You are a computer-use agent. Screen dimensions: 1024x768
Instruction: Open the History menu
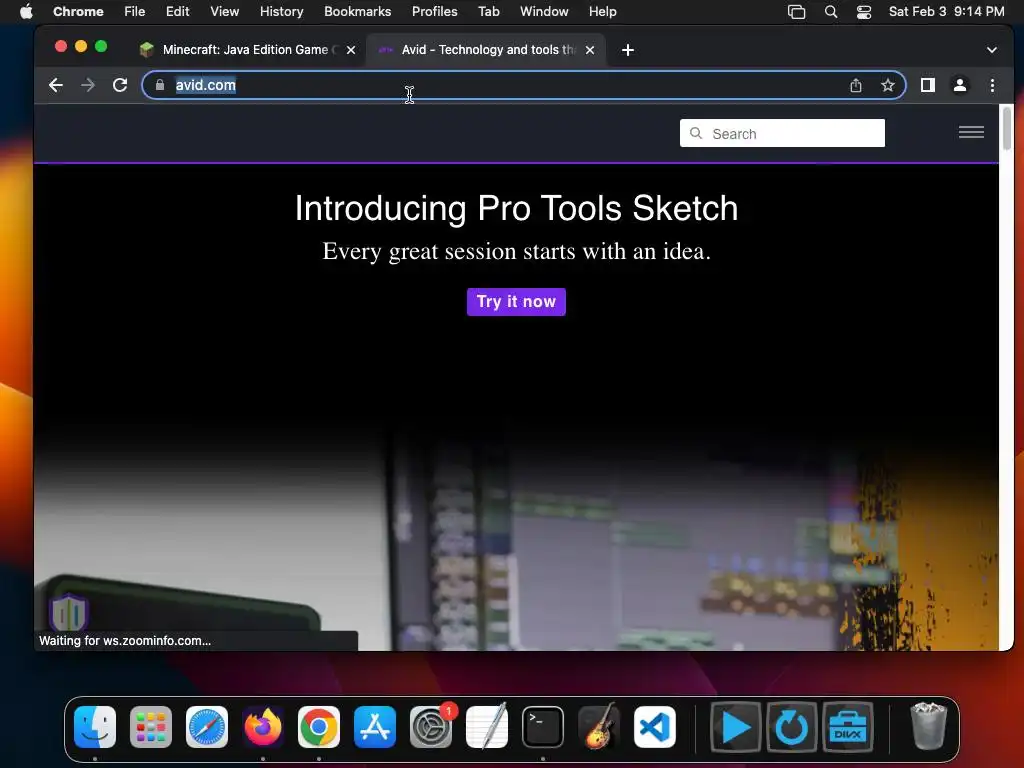[281, 12]
